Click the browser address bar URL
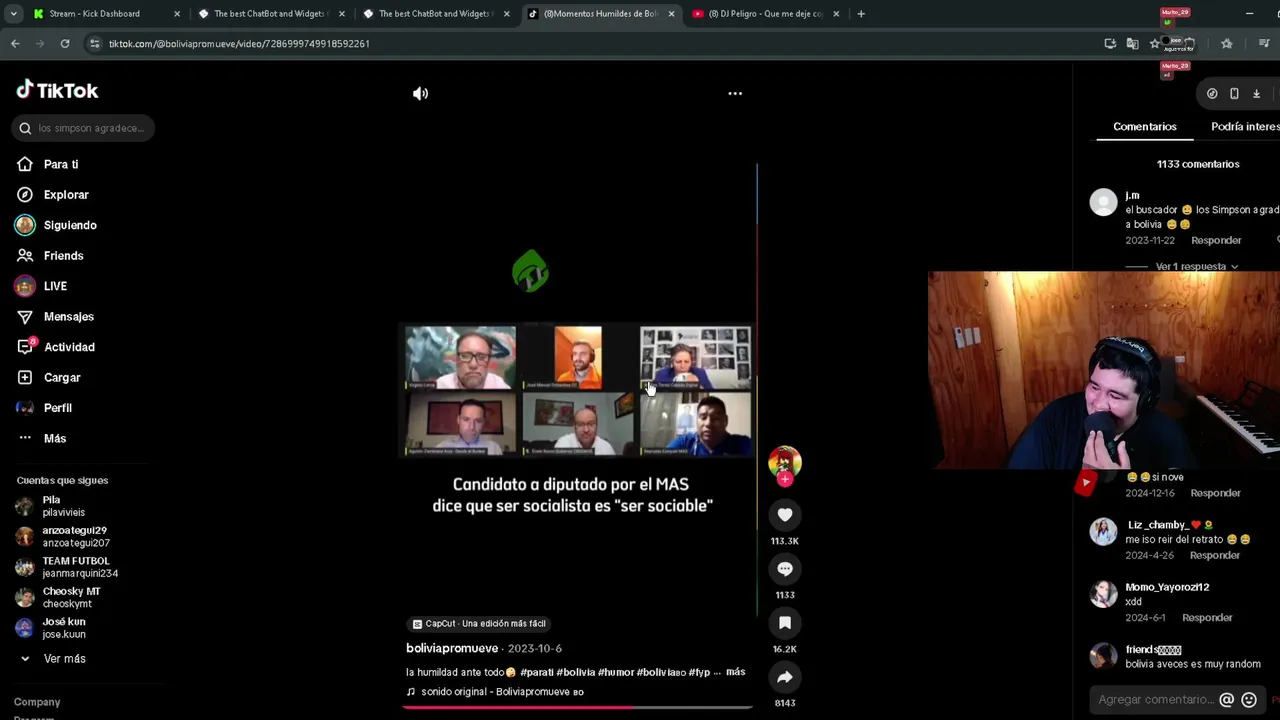This screenshot has height=720, width=1280. point(239,44)
